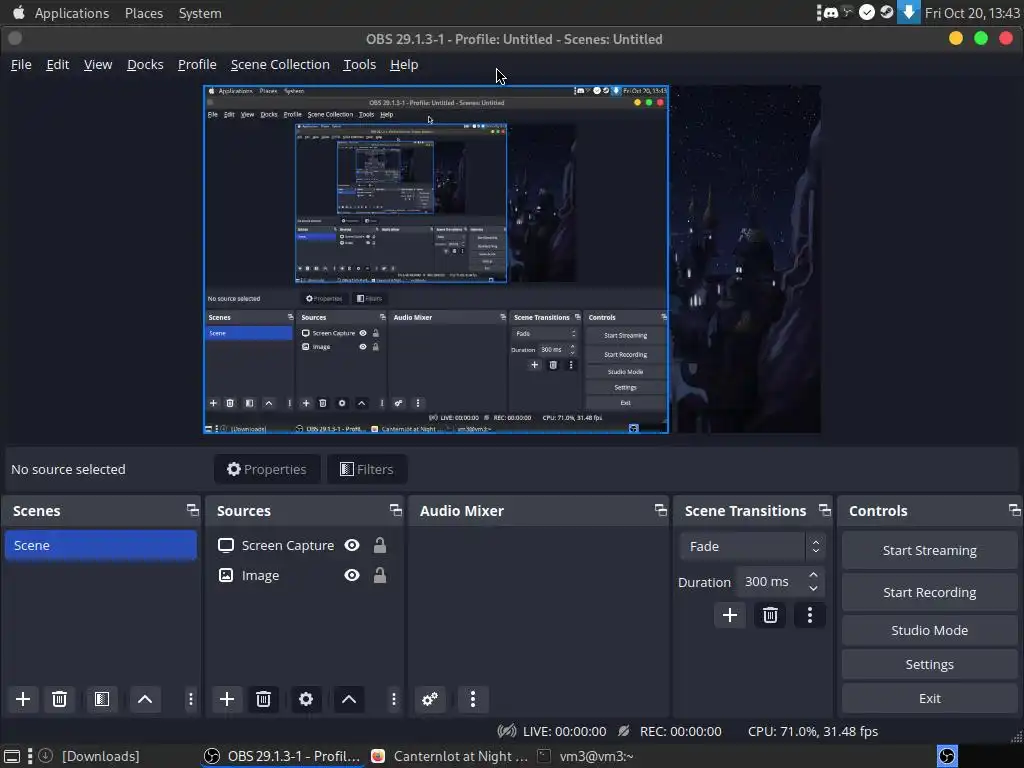Open Places menu in top panel
The image size is (1024, 768).
point(144,13)
